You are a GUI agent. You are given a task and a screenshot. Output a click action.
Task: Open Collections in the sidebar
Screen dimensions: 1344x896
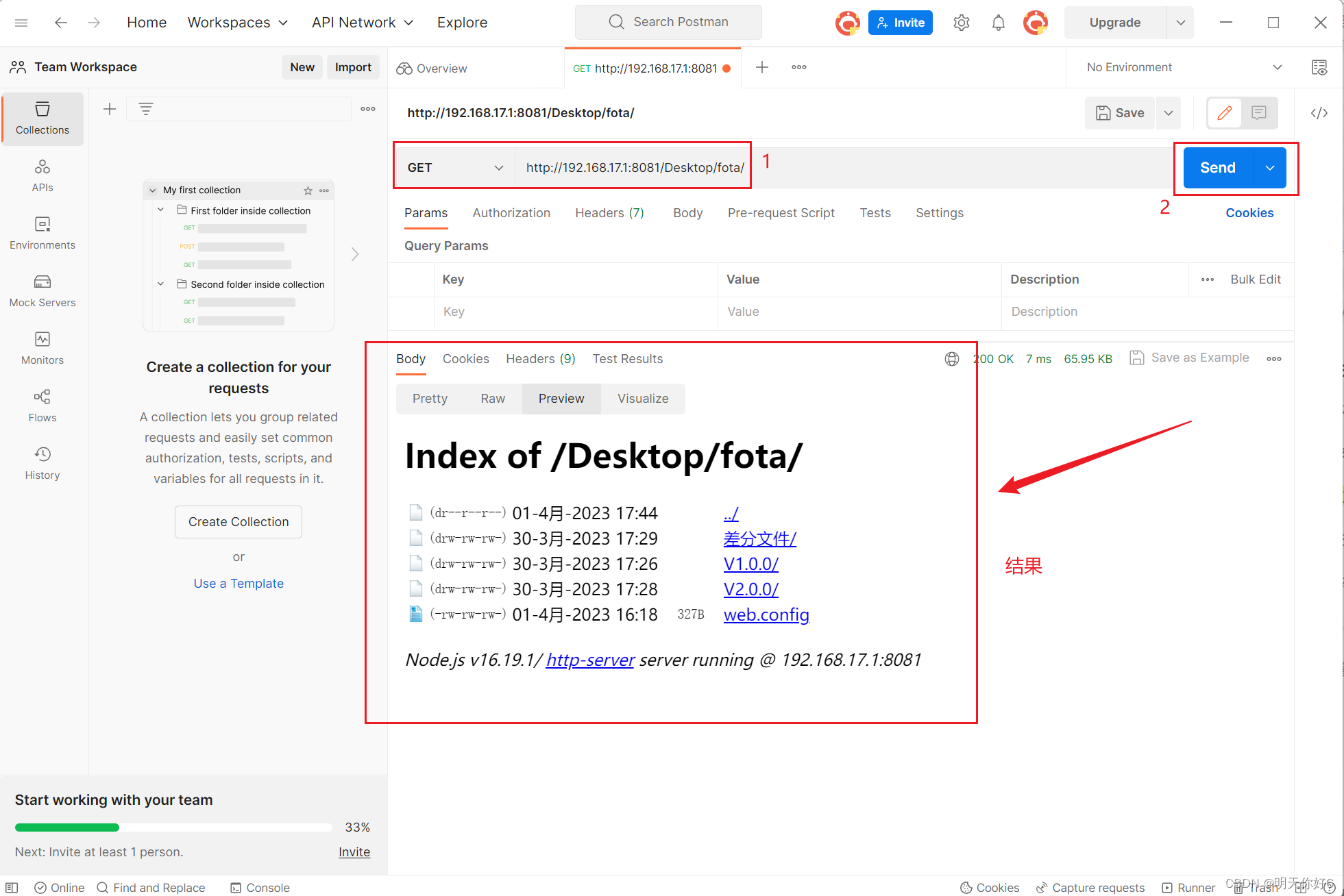(x=42, y=119)
